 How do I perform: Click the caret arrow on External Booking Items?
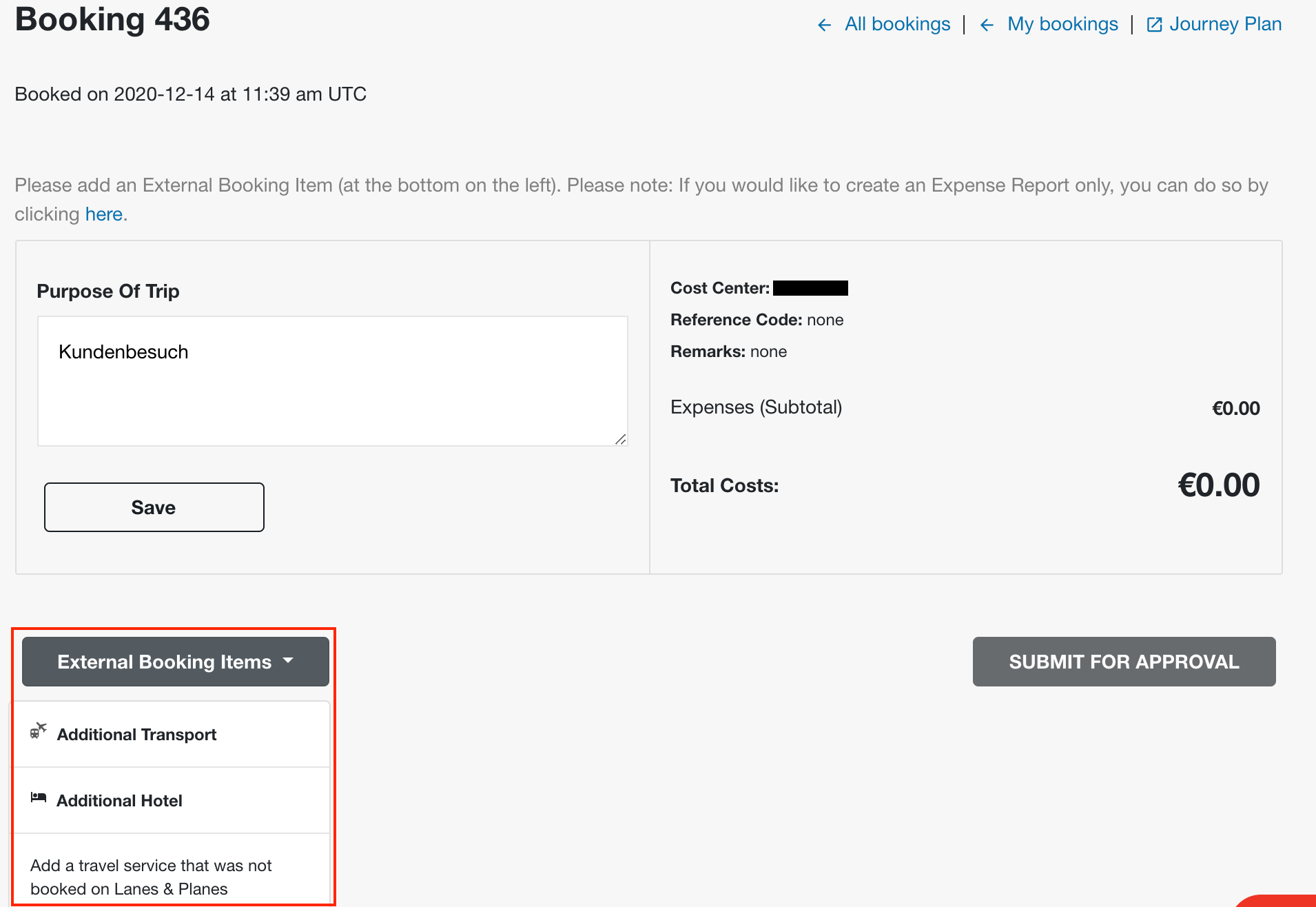coord(288,661)
